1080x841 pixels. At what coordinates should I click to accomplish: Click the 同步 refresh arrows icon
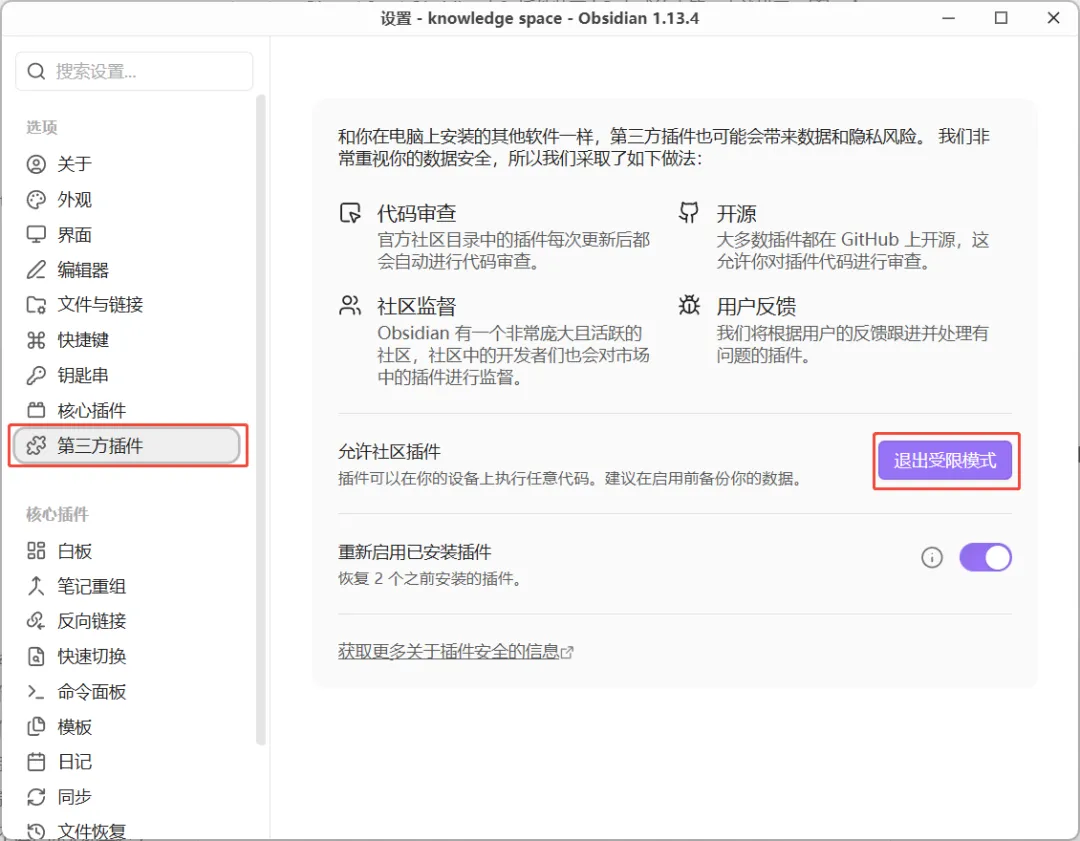36,797
